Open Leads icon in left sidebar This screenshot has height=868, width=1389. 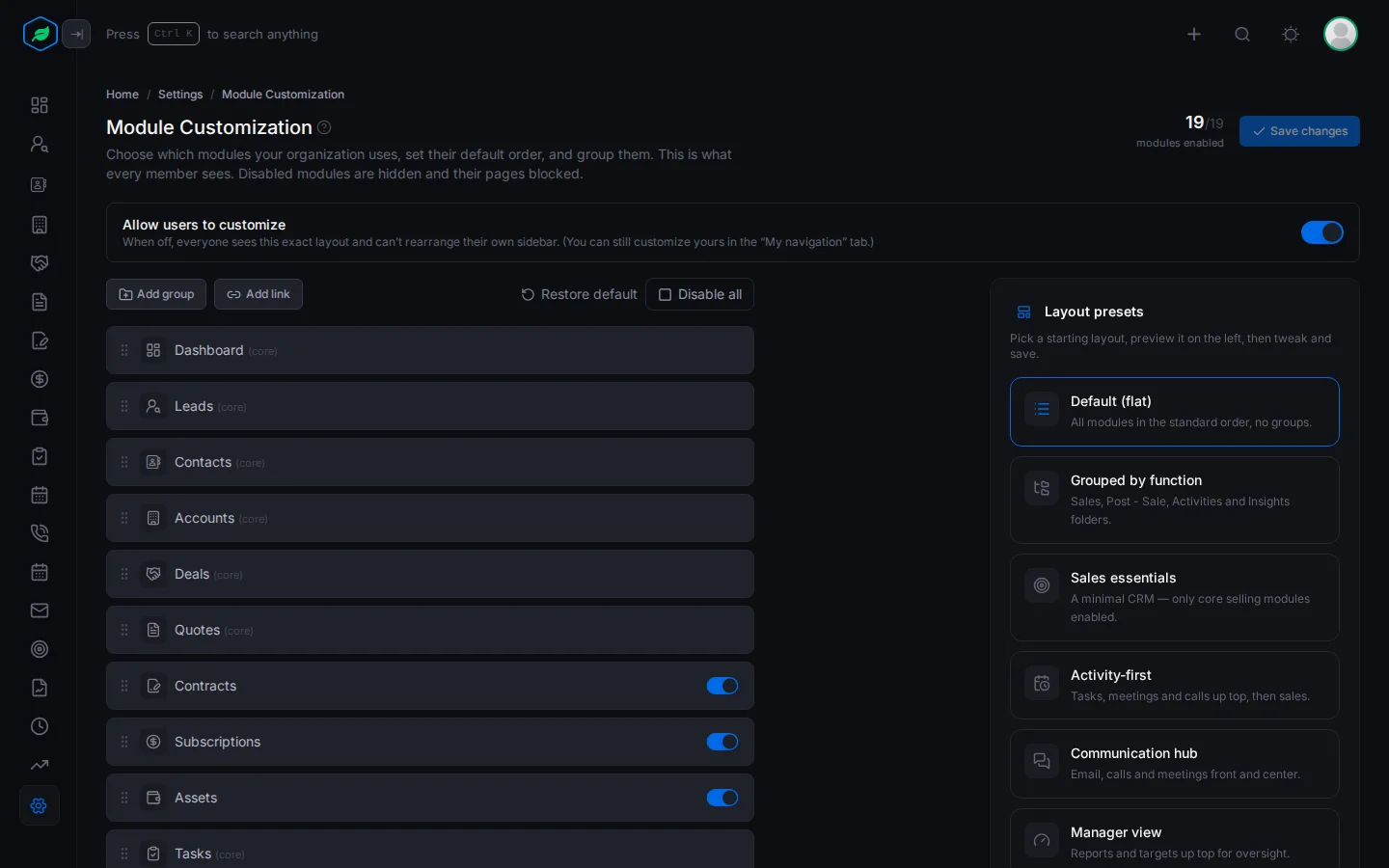click(x=40, y=144)
